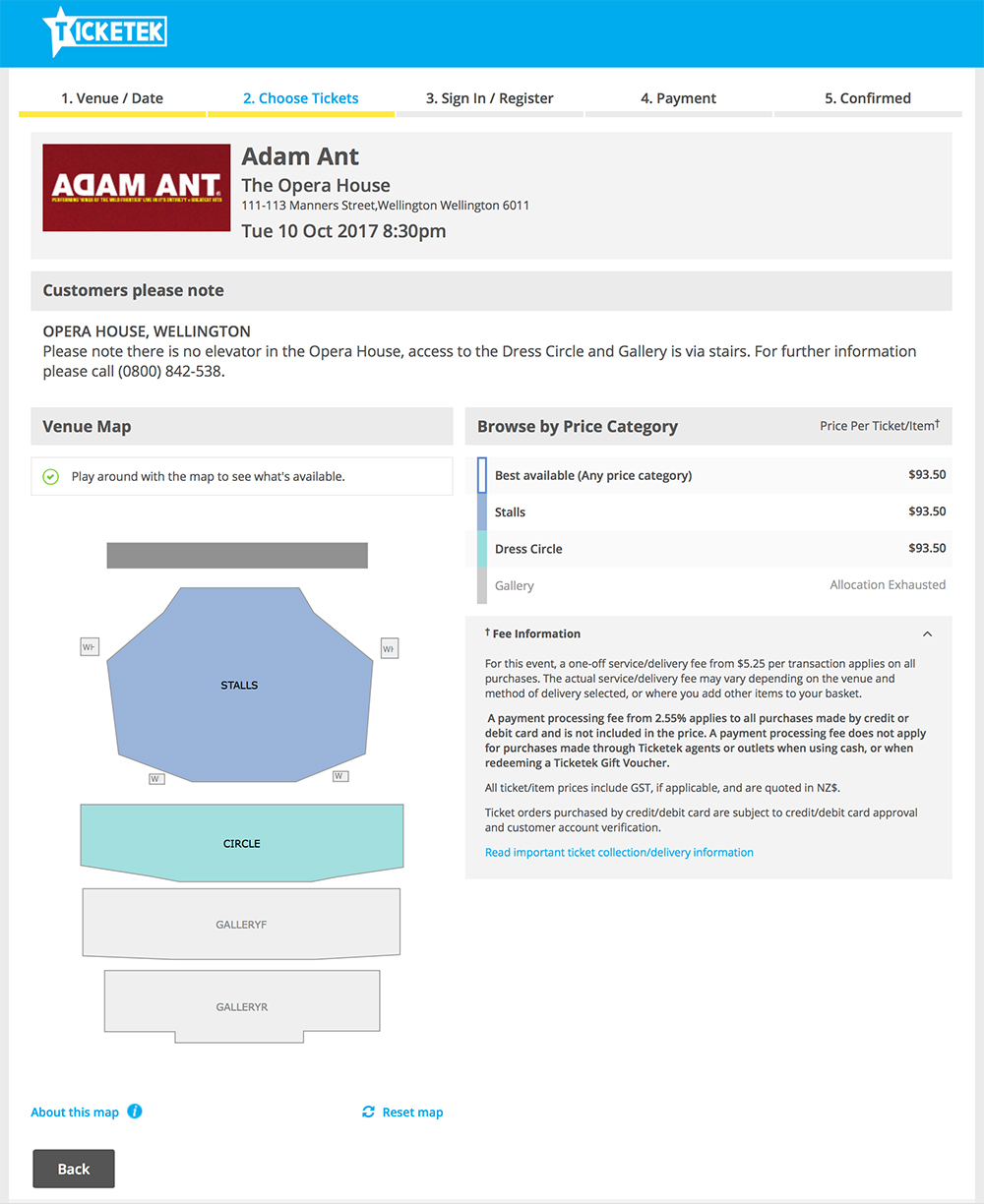Screen dimensions: 984x1204
Task: Click the Ticketek star logo
Action: (104, 32)
